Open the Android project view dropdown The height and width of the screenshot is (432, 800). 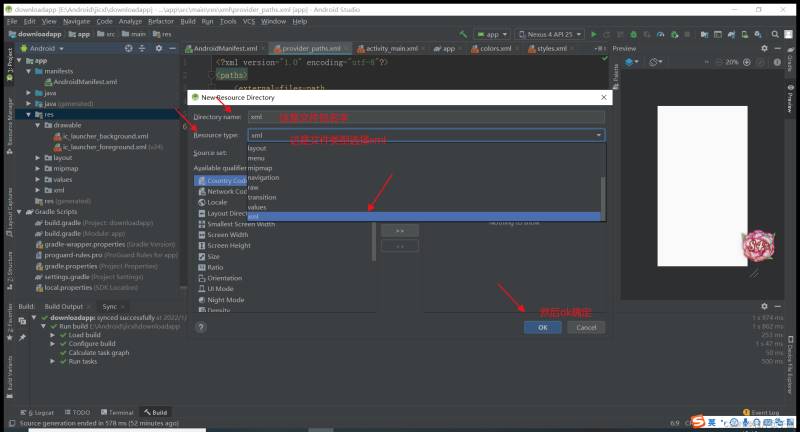42,48
